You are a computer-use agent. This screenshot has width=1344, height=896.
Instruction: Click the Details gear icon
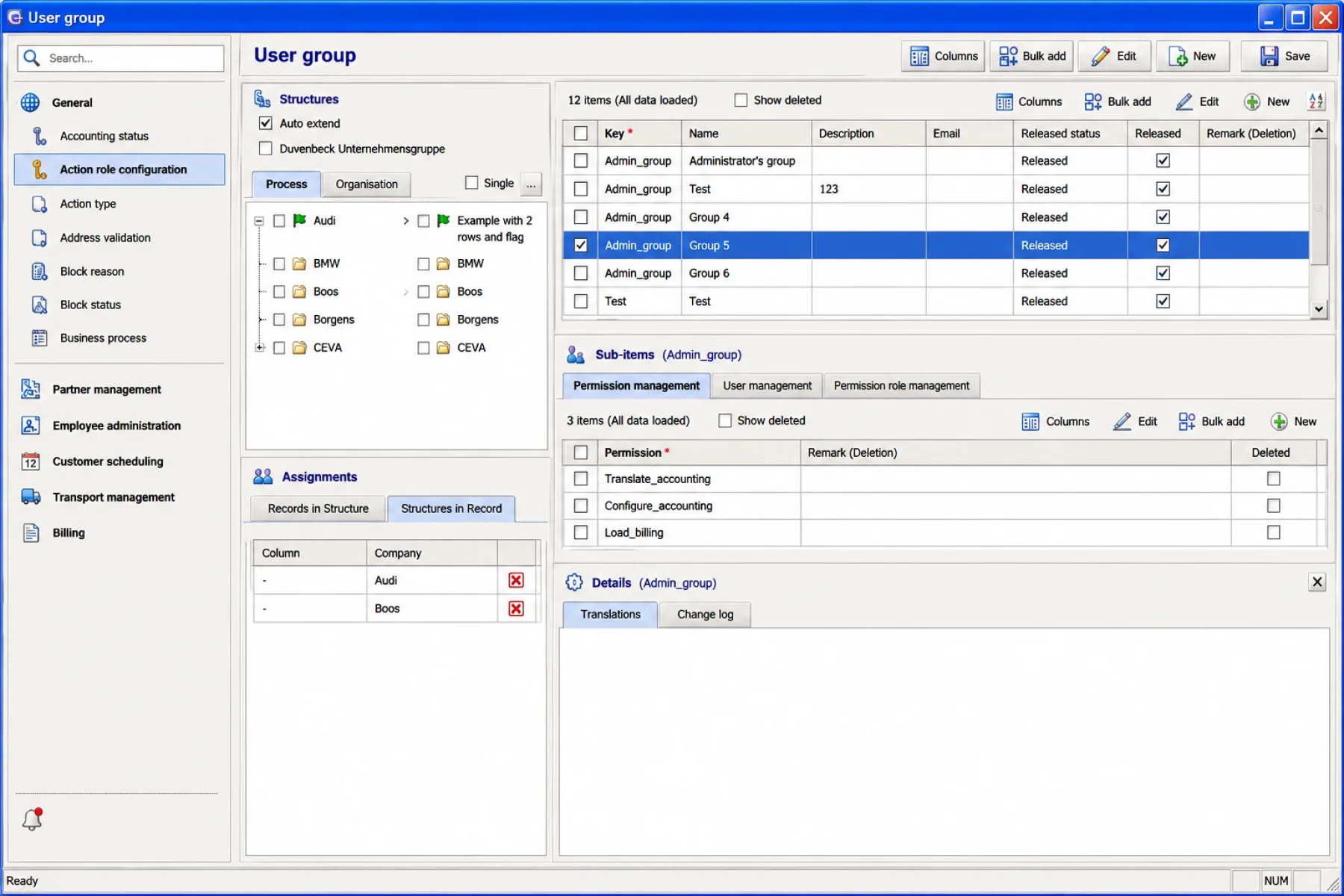[x=574, y=582]
